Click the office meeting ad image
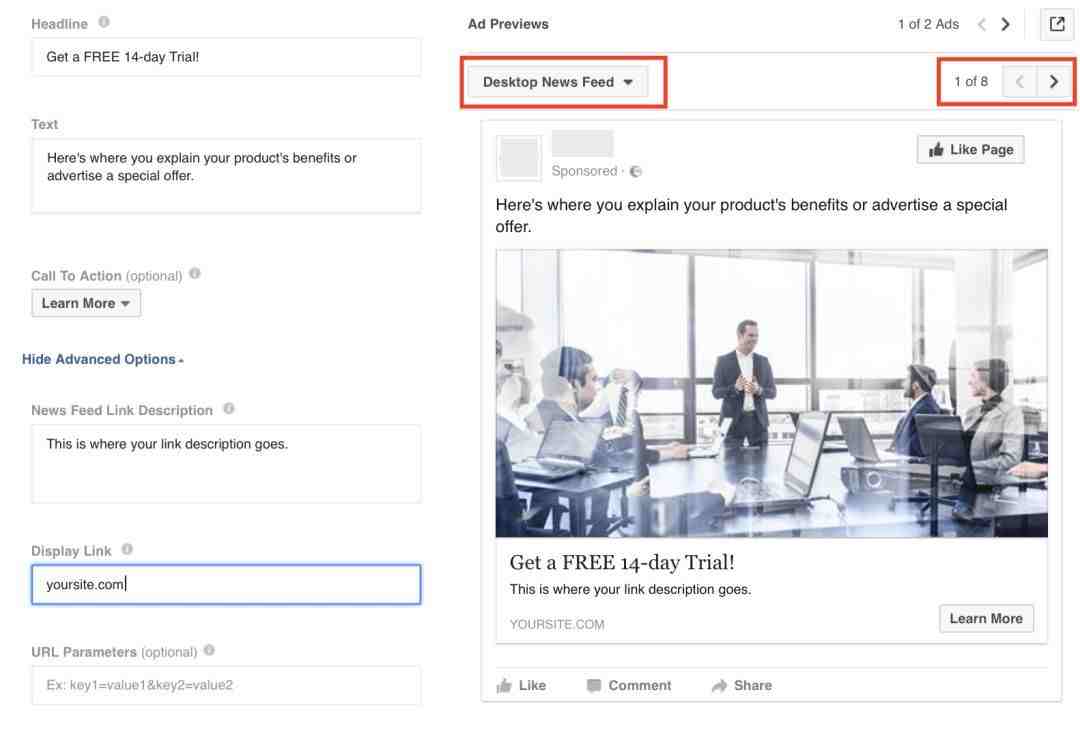Screen dimensions: 1080x729 point(771,393)
